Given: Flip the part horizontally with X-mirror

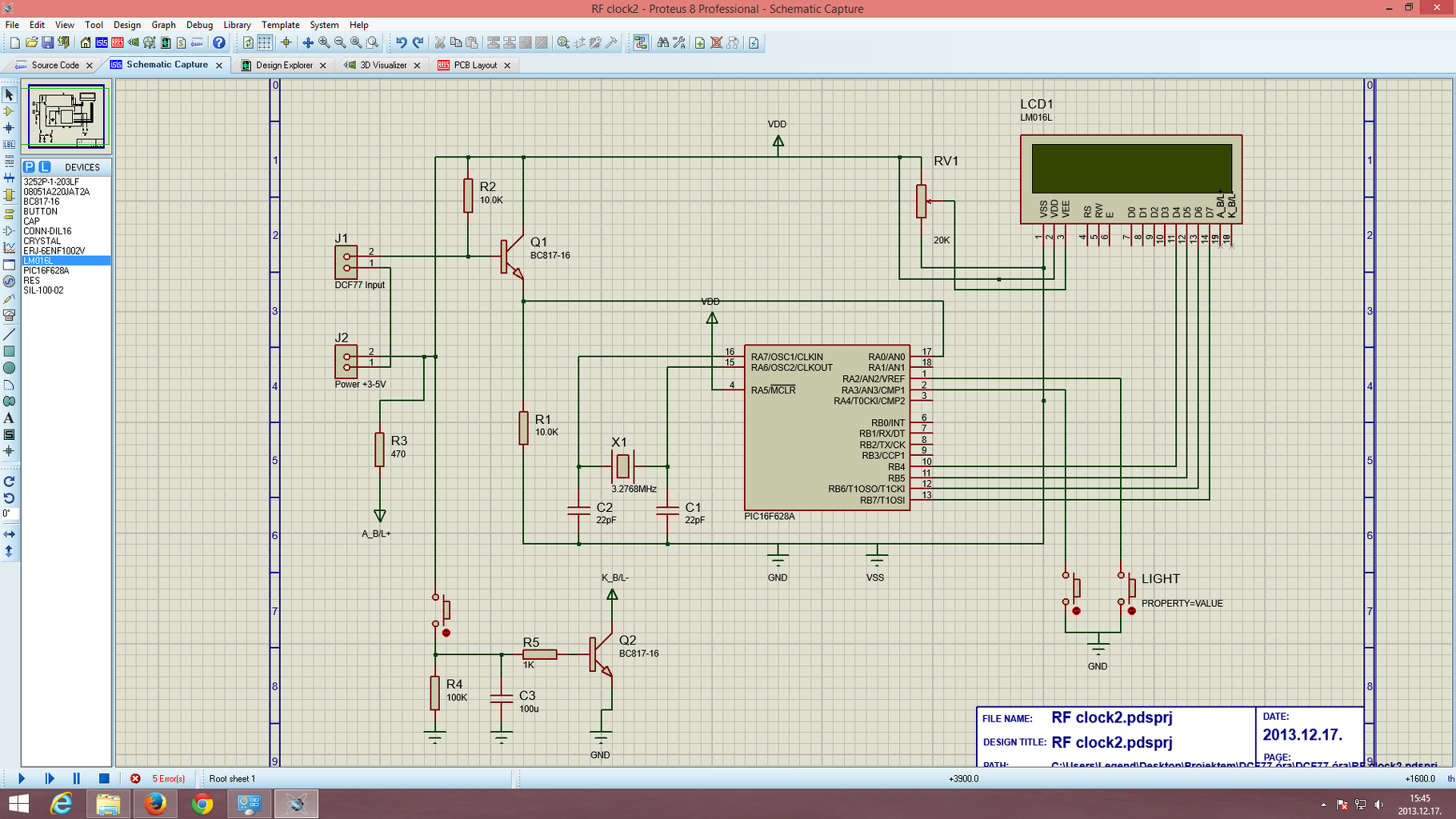Looking at the screenshot, I should tap(9, 533).
